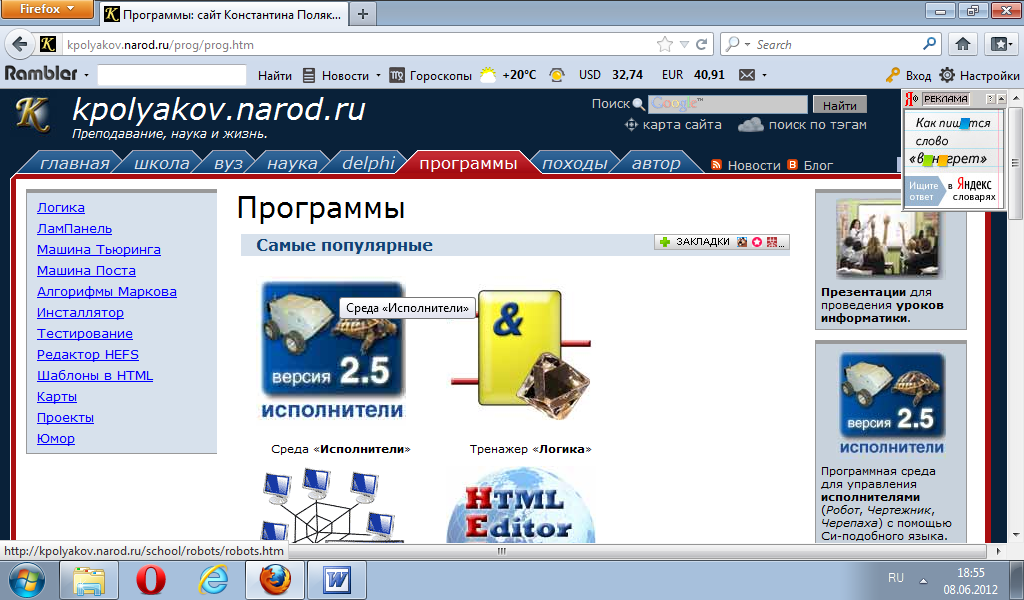
Task: Click the yellow icon before USD on Rambler toolbar
Action: pyautogui.click(x=556, y=75)
